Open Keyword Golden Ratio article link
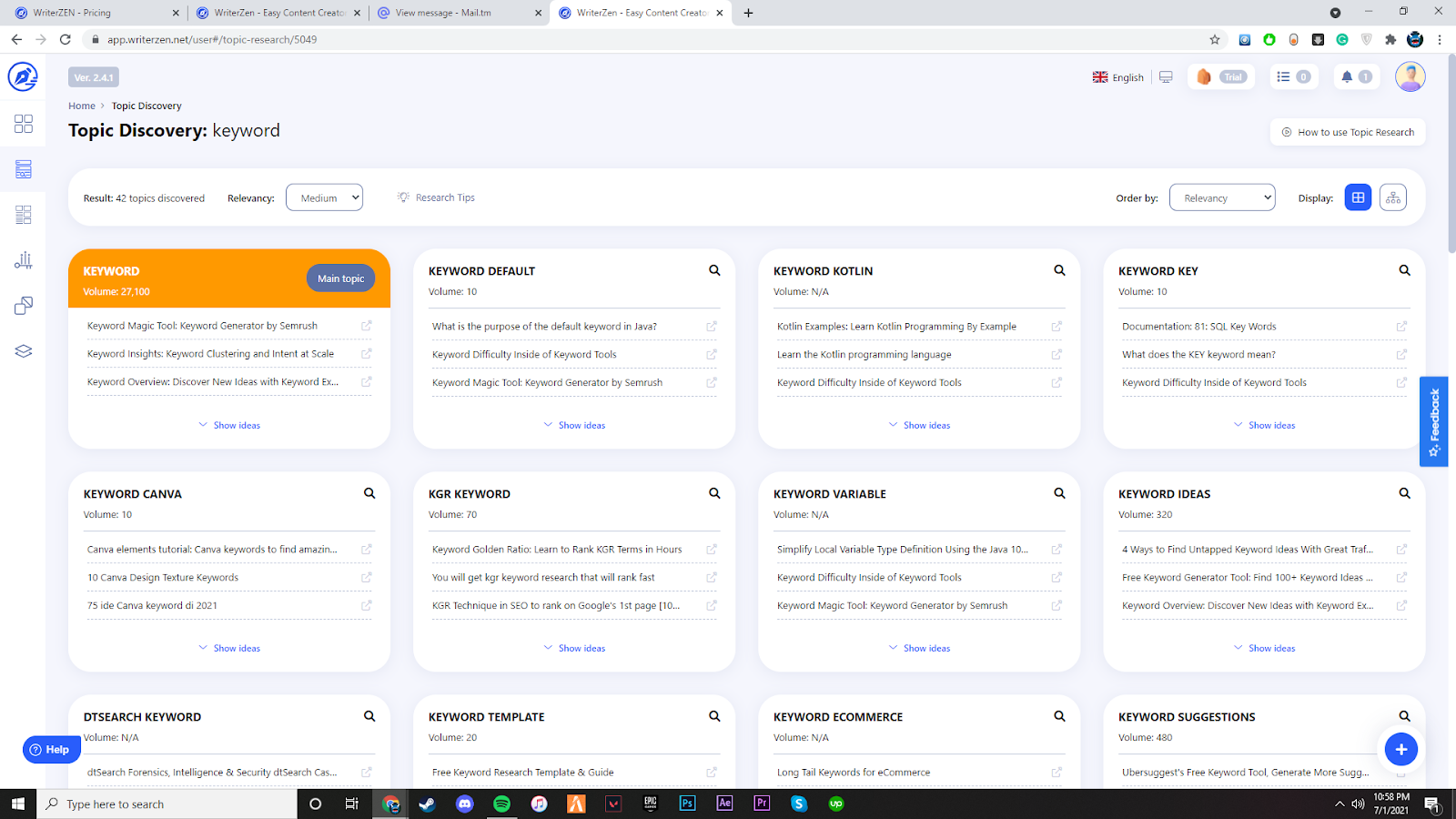1456x819 pixels. pos(557,549)
